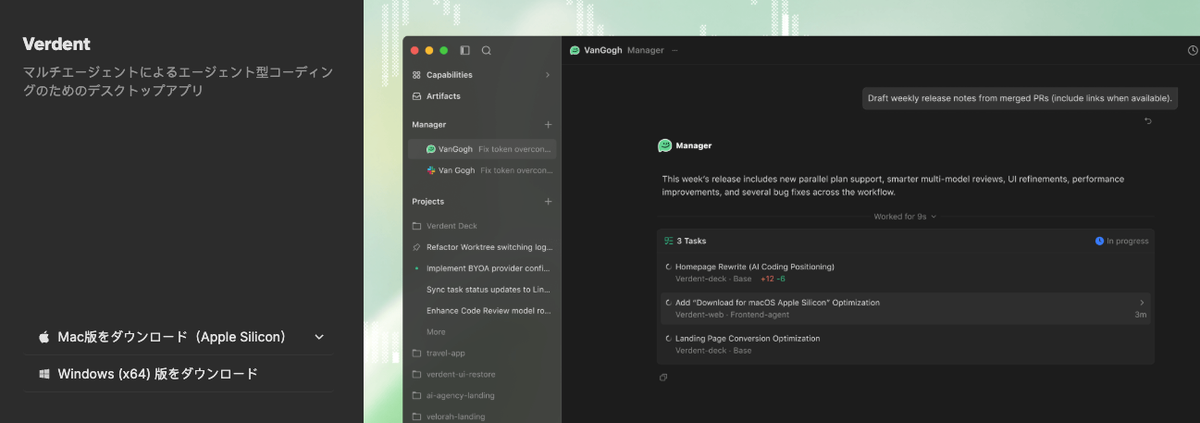Click the travel-app folder icon
The height and width of the screenshot is (423, 1200).
pyautogui.click(x=416, y=353)
